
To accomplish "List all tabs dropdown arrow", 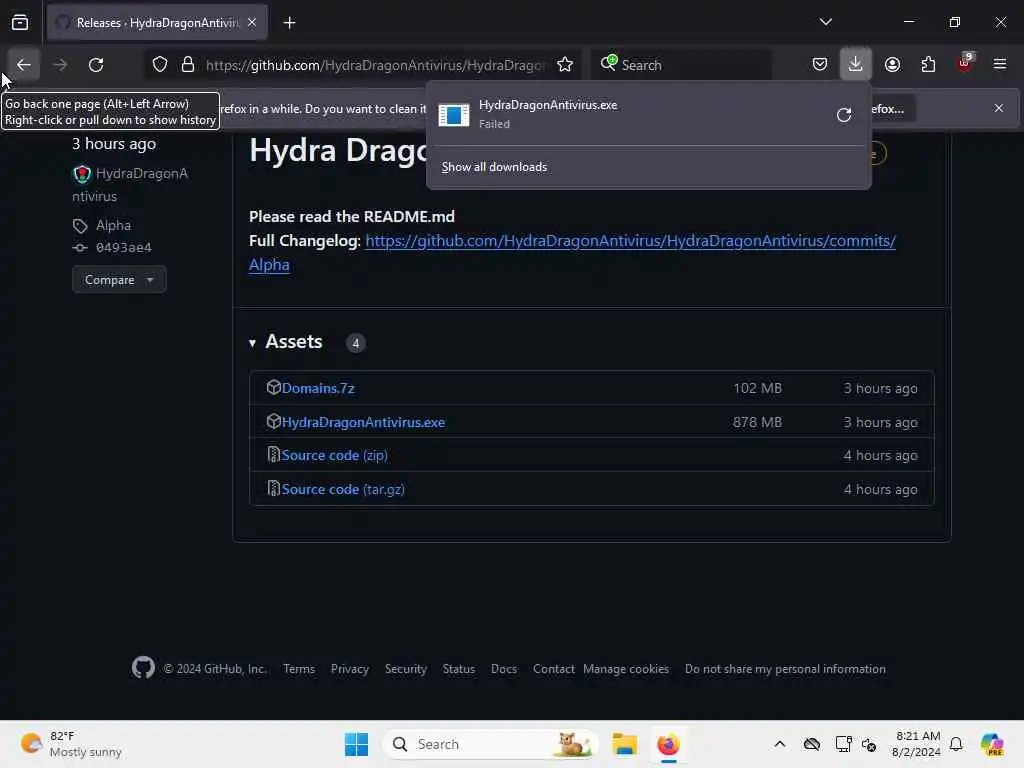I will [x=825, y=22].
